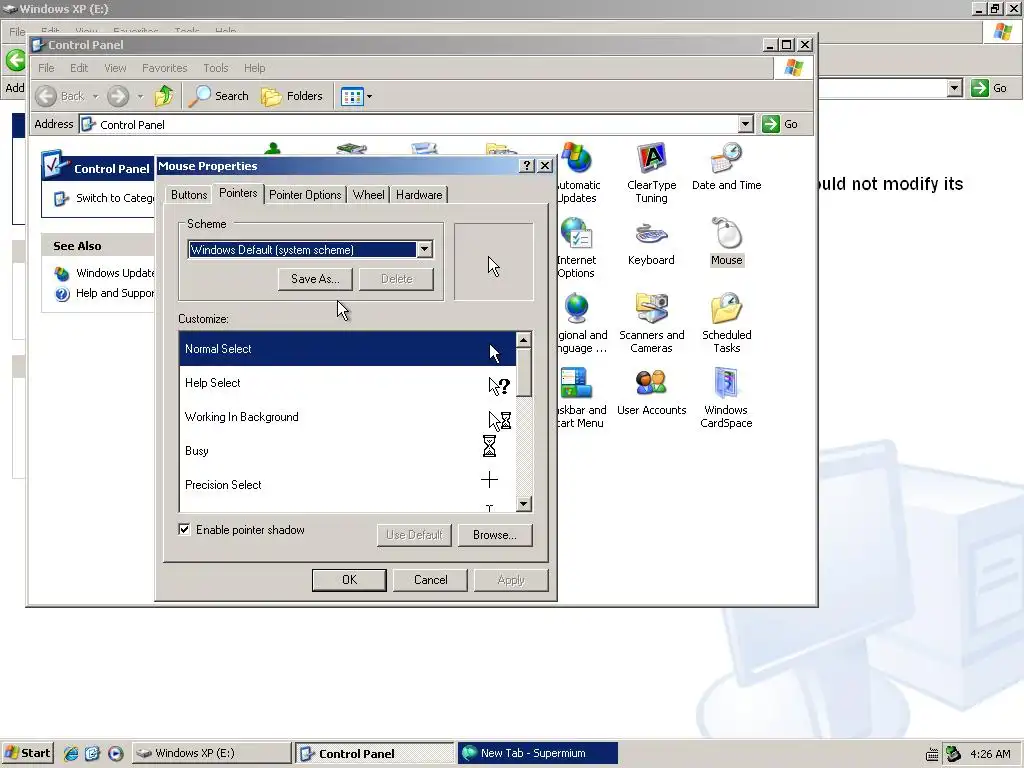Click the taskbar clock showing 4:26 AM
Image resolution: width=1024 pixels, height=768 pixels.
click(x=990, y=754)
